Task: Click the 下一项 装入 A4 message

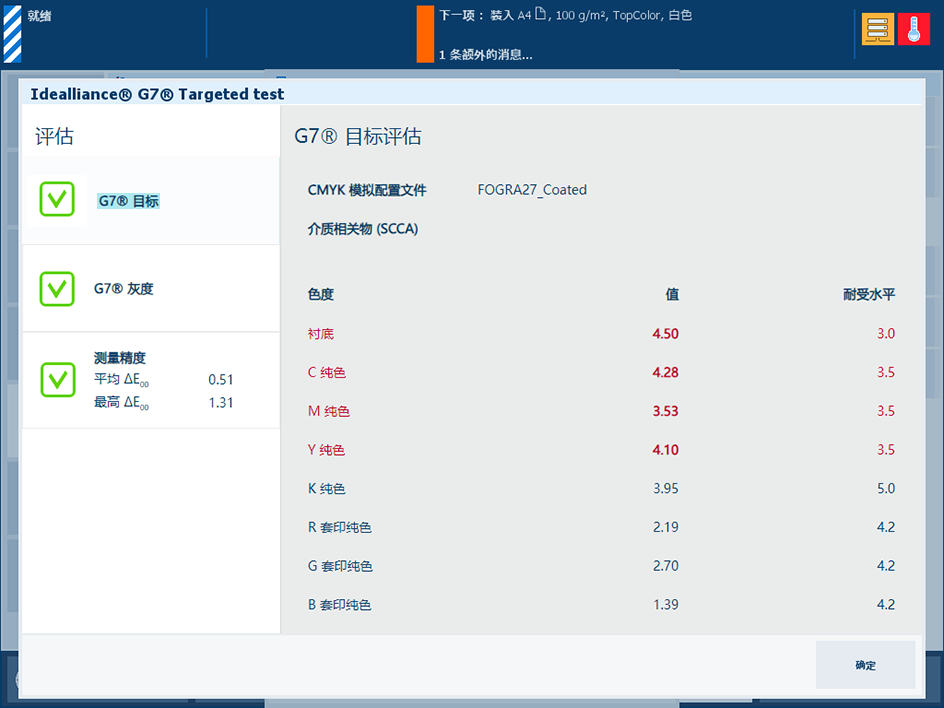Action: (x=565, y=15)
